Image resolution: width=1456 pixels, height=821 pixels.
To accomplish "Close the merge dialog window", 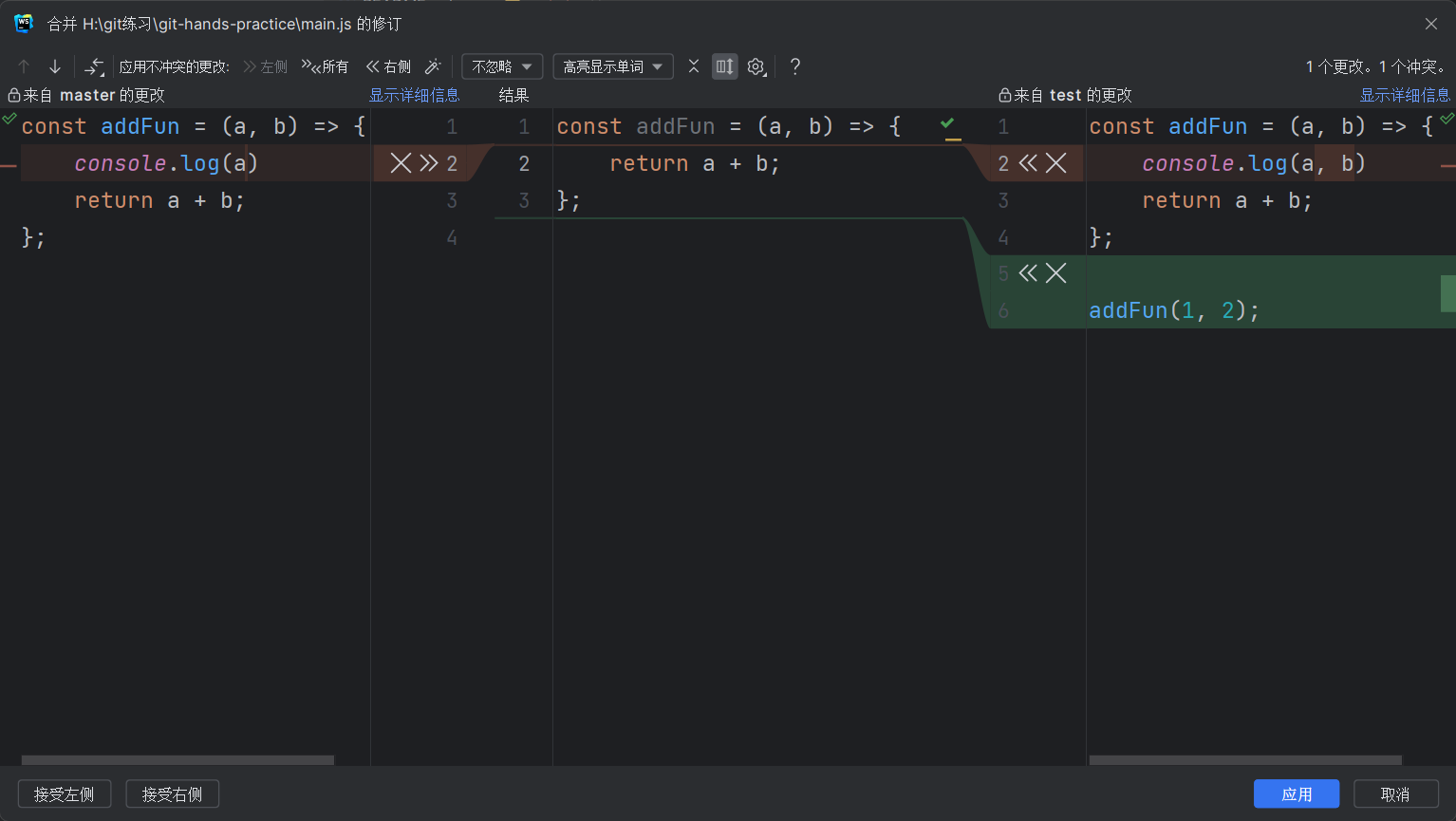I will coord(1431,24).
